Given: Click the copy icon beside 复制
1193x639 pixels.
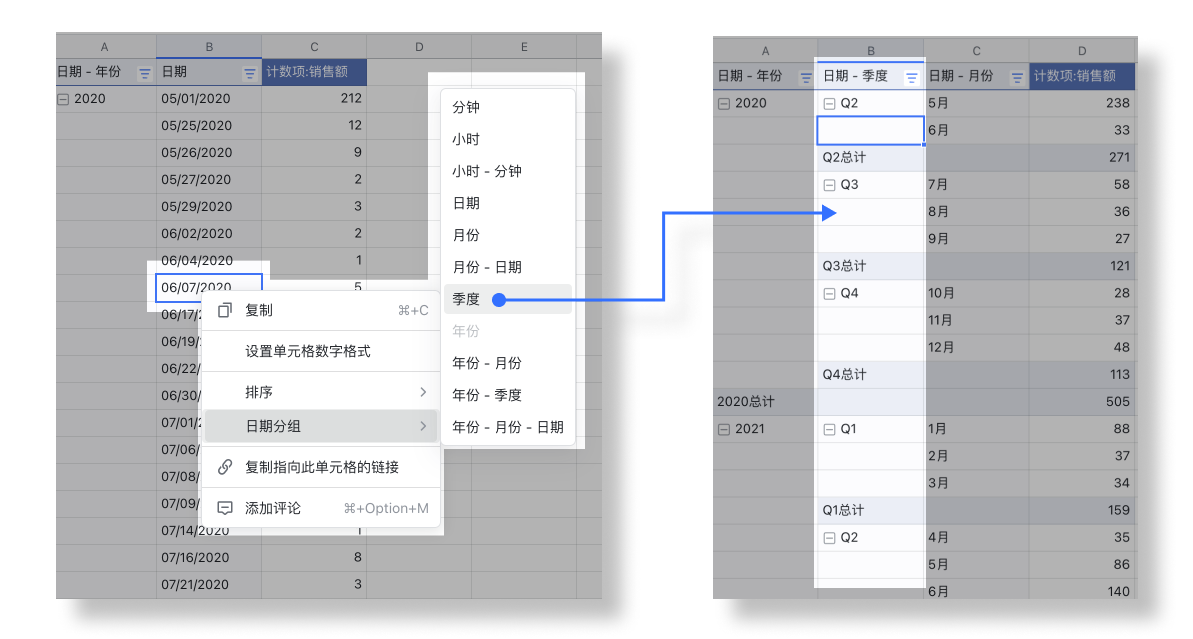Looking at the screenshot, I should click(225, 310).
